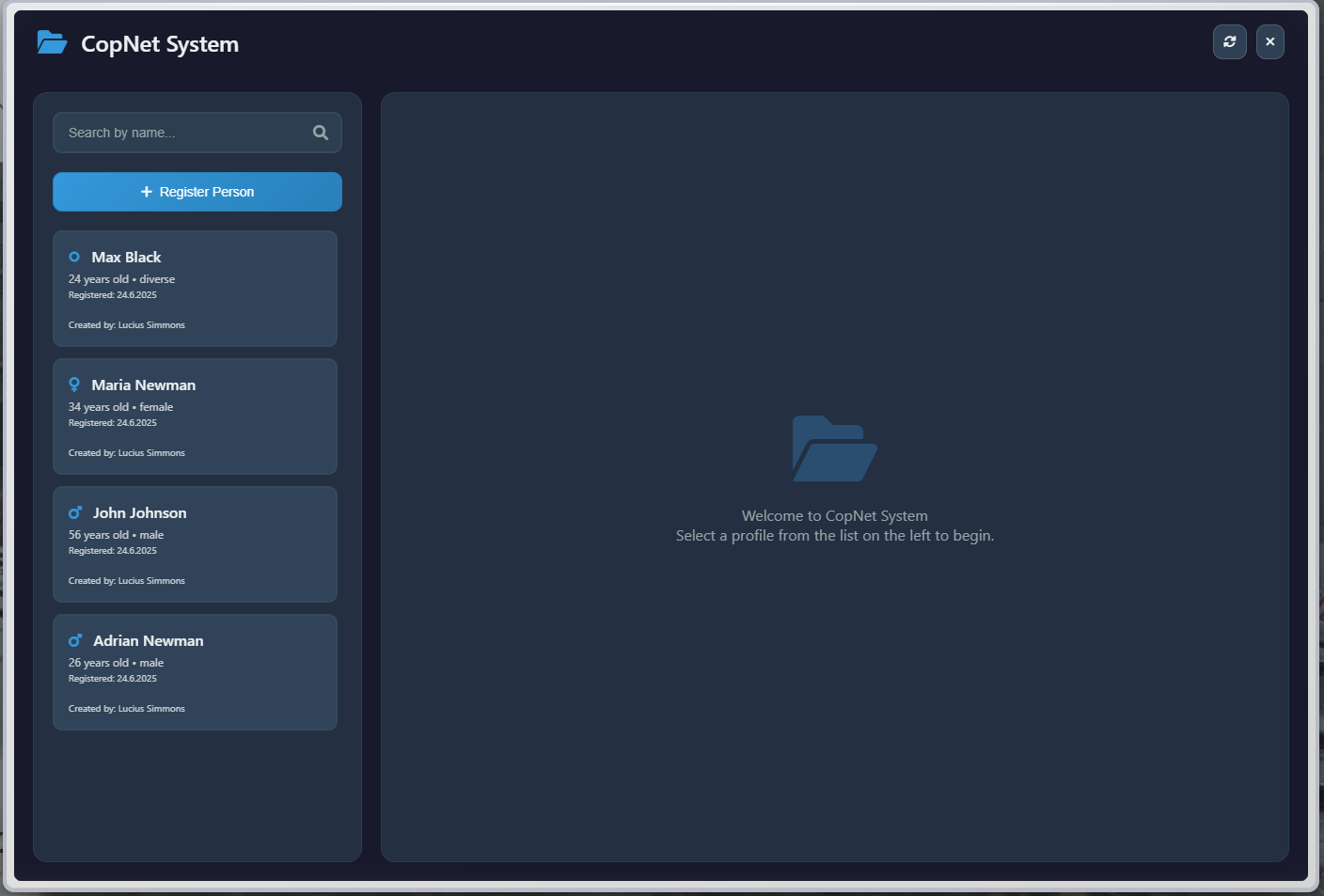Image resolution: width=1324 pixels, height=896 pixels.
Task: Click "Created by: Lucius Simmons" on Maria Newman's card
Action: tap(127, 453)
